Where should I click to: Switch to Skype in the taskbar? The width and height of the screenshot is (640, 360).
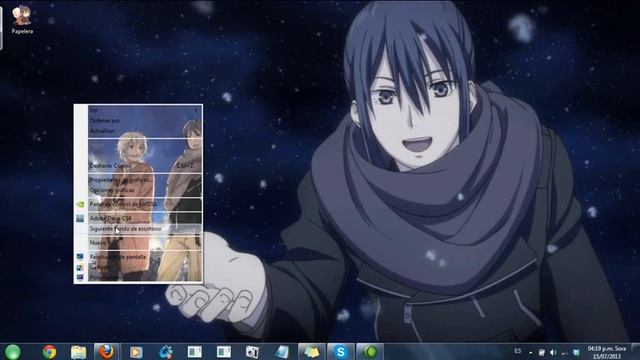(340, 352)
